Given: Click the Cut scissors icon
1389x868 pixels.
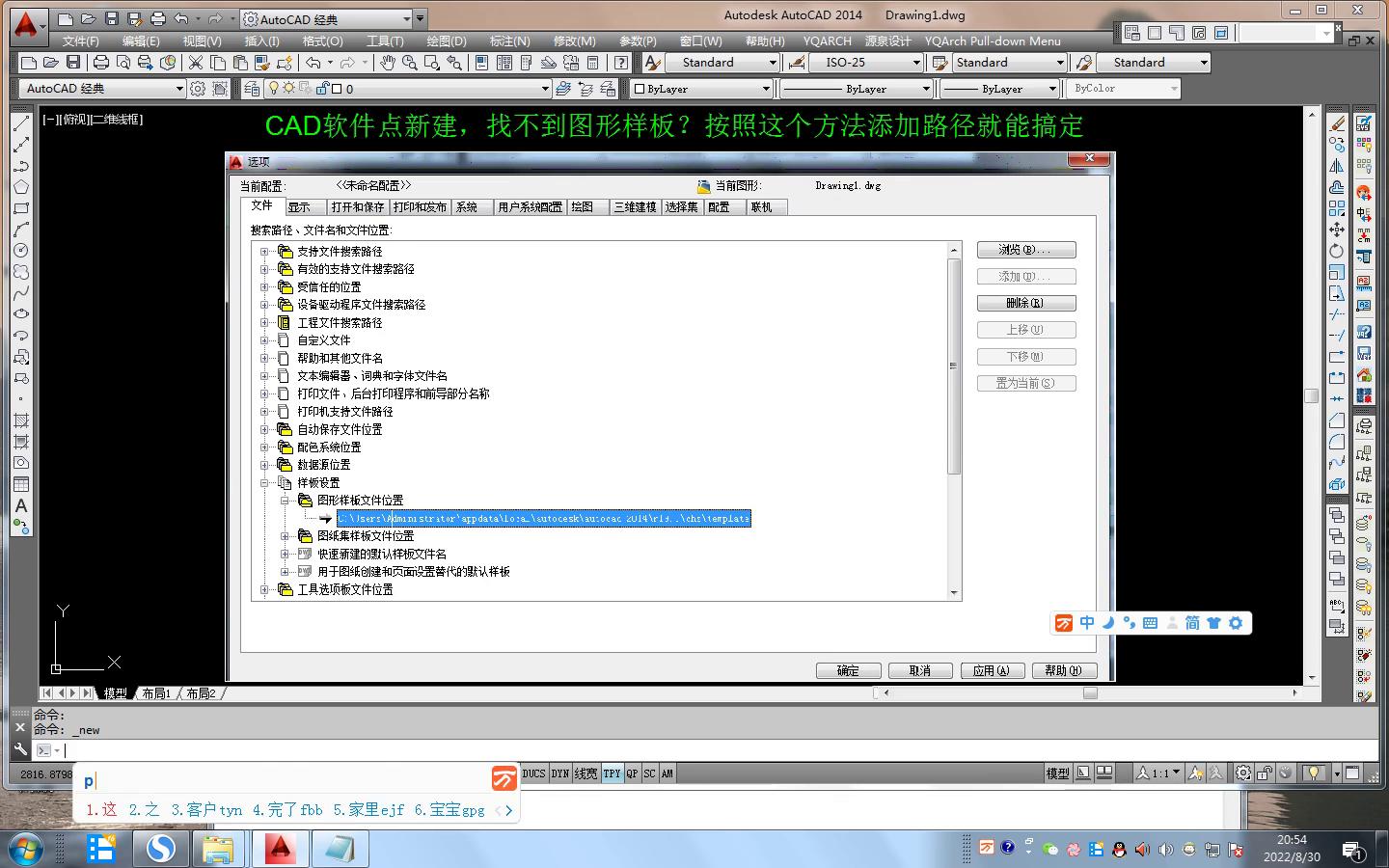Looking at the screenshot, I should coord(196,63).
